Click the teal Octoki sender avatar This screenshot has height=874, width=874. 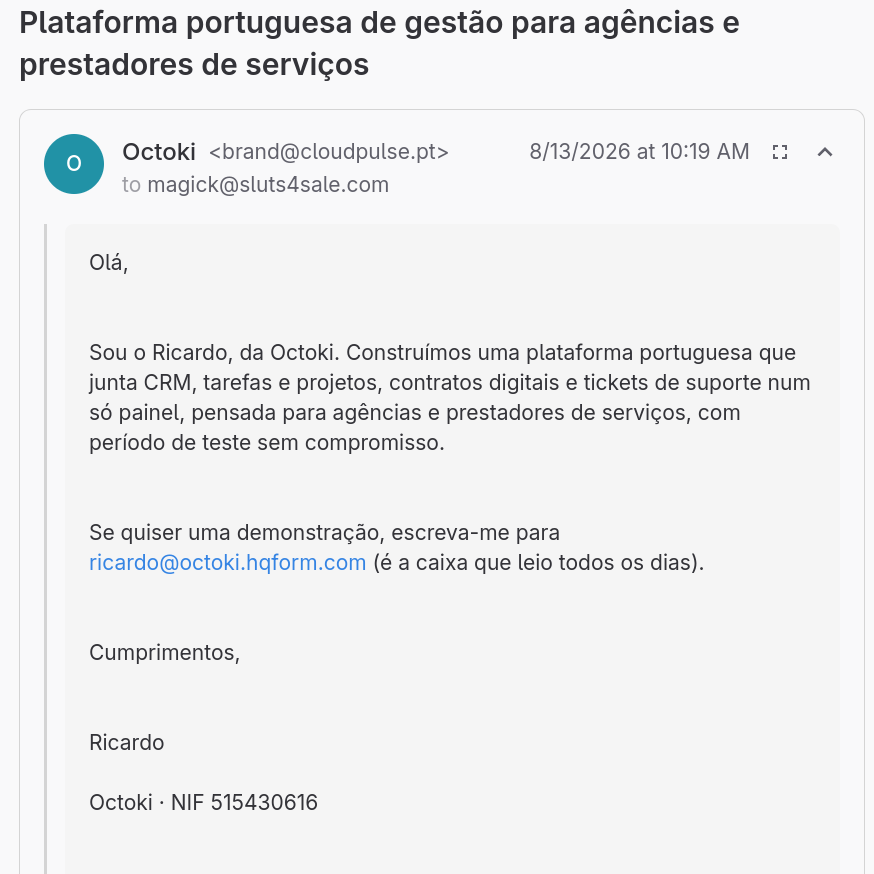[x=74, y=164]
